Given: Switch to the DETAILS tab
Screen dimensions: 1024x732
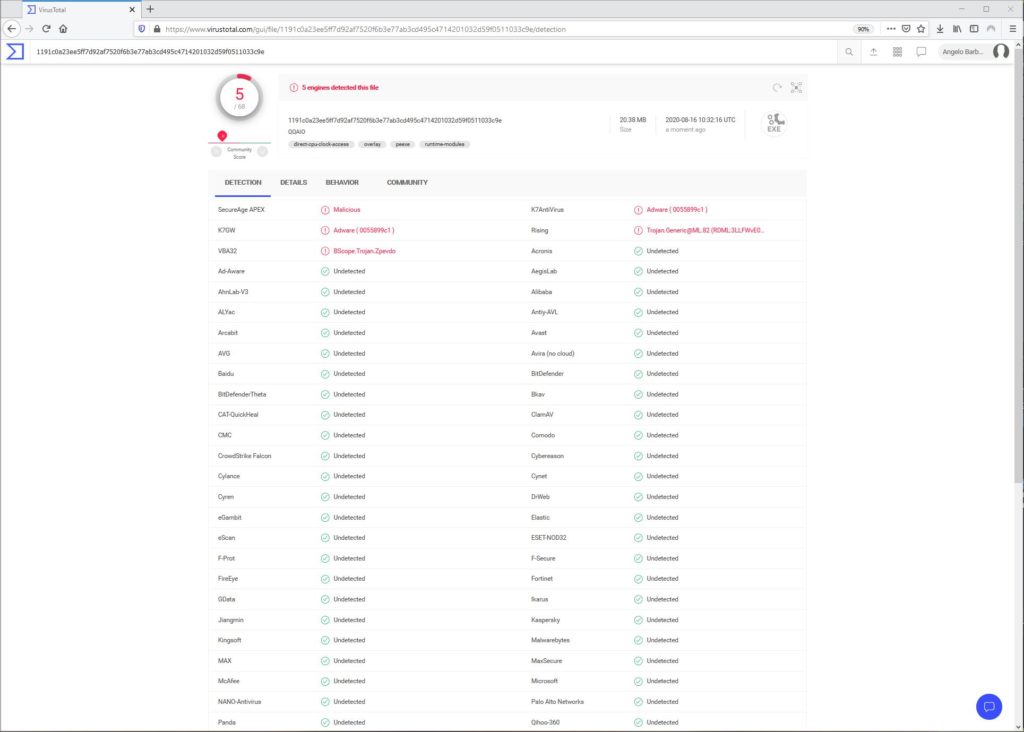Looking at the screenshot, I should click(293, 183).
